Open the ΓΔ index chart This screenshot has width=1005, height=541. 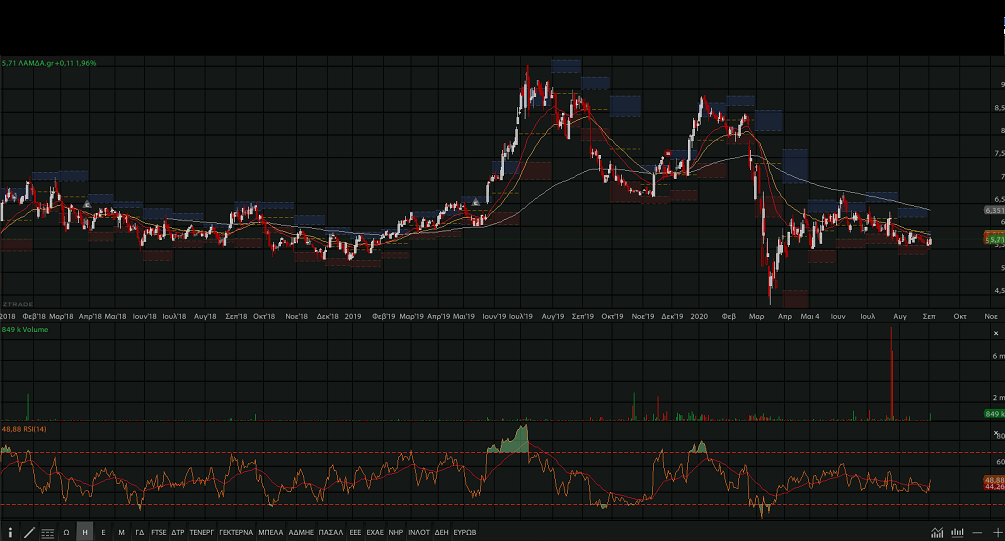point(140,532)
